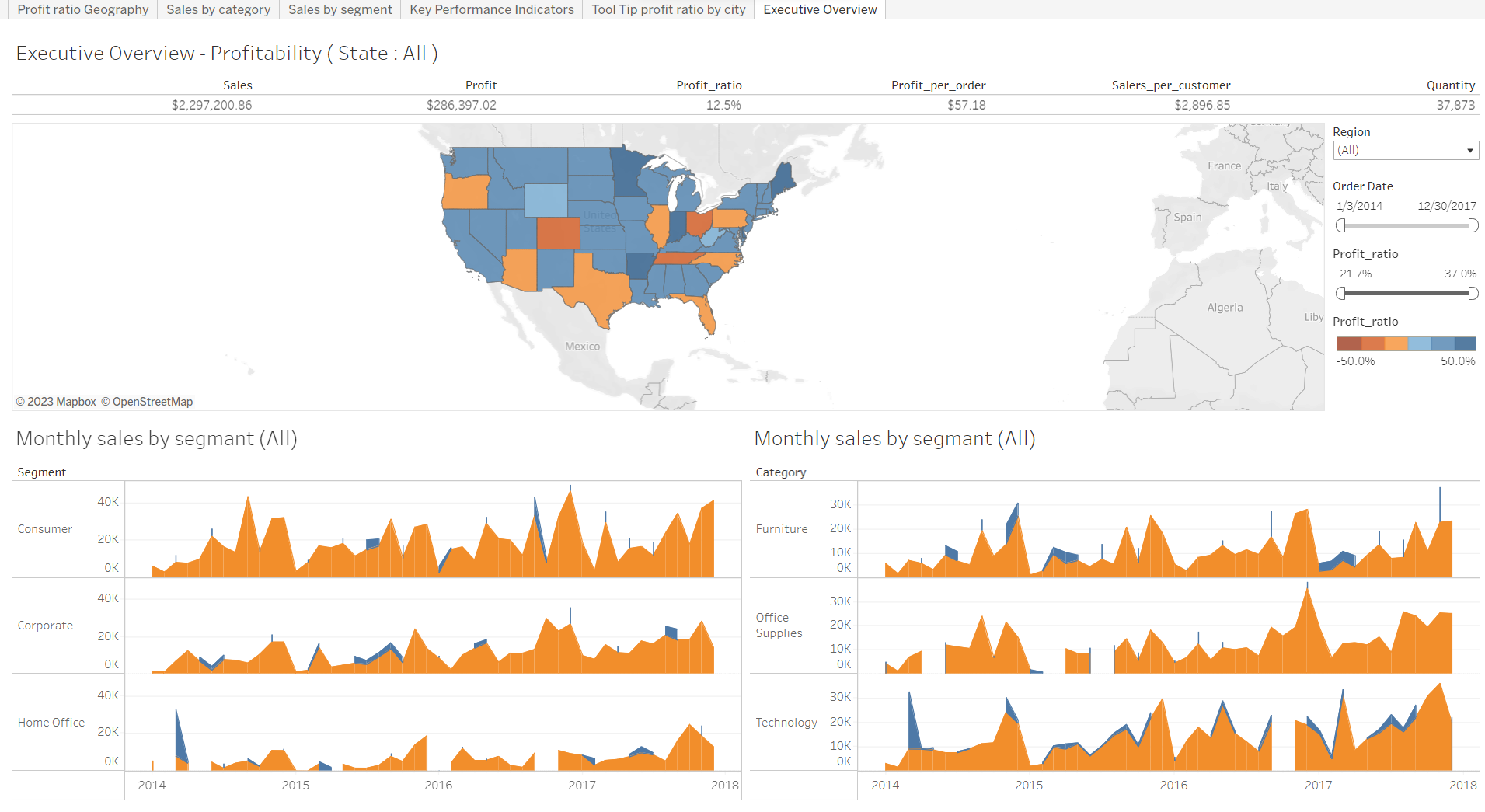Image resolution: width=1485 pixels, height=812 pixels.
Task: Click the Profit_ratio slider left handle
Action: (x=1340, y=293)
